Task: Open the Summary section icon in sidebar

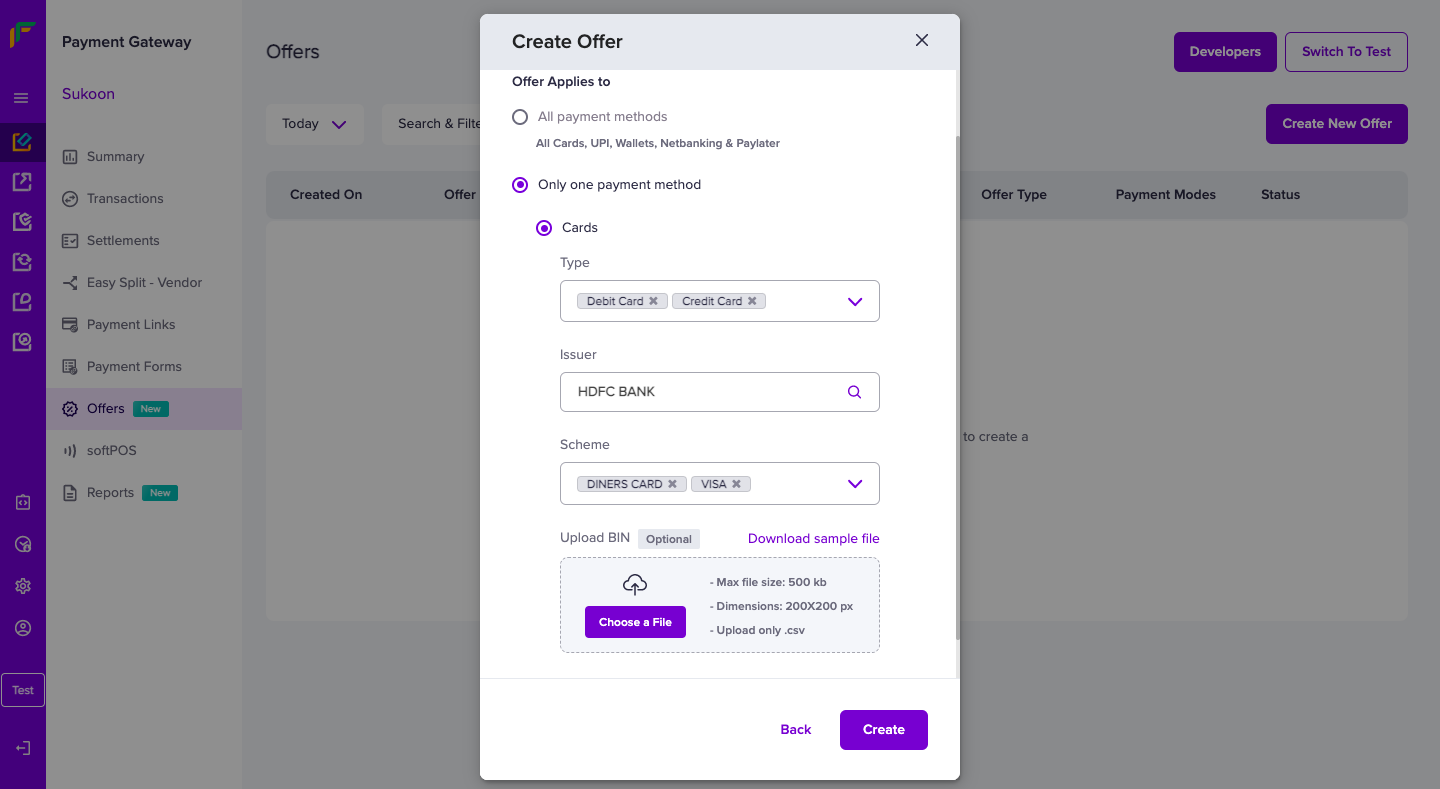Action: (x=70, y=156)
